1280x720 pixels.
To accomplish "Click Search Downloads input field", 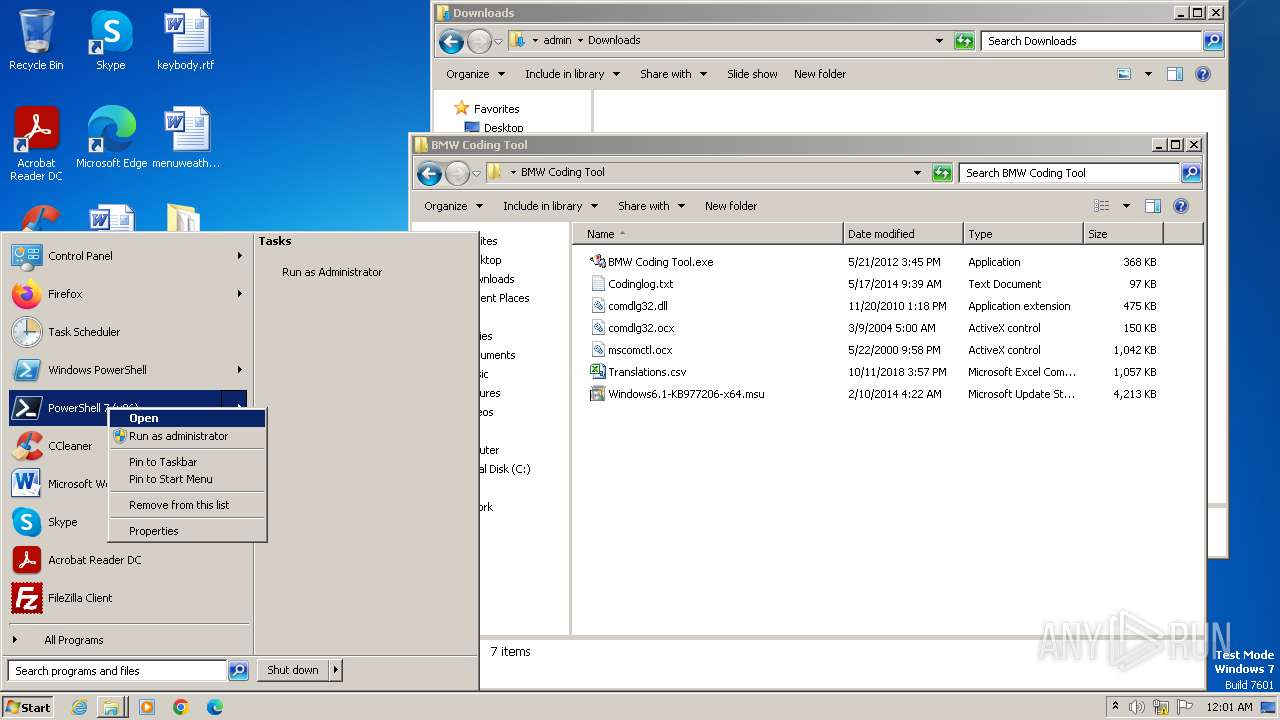I will (1092, 41).
